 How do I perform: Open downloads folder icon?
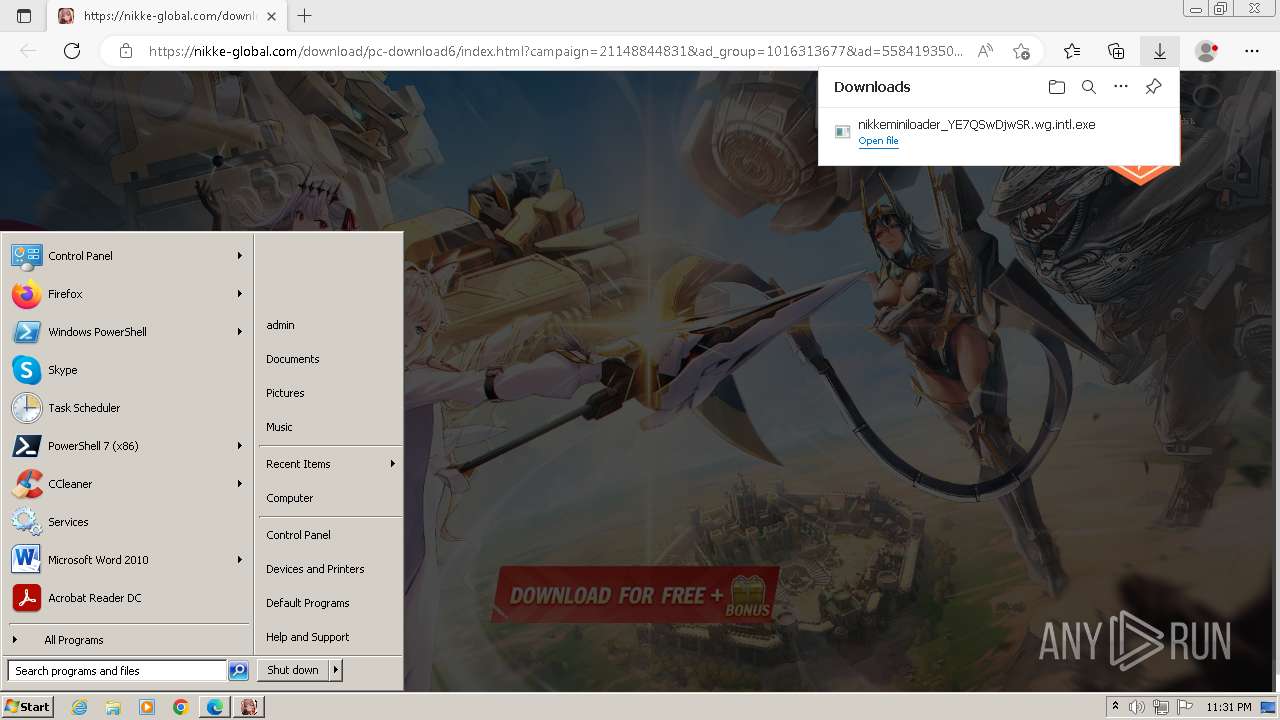click(1057, 87)
